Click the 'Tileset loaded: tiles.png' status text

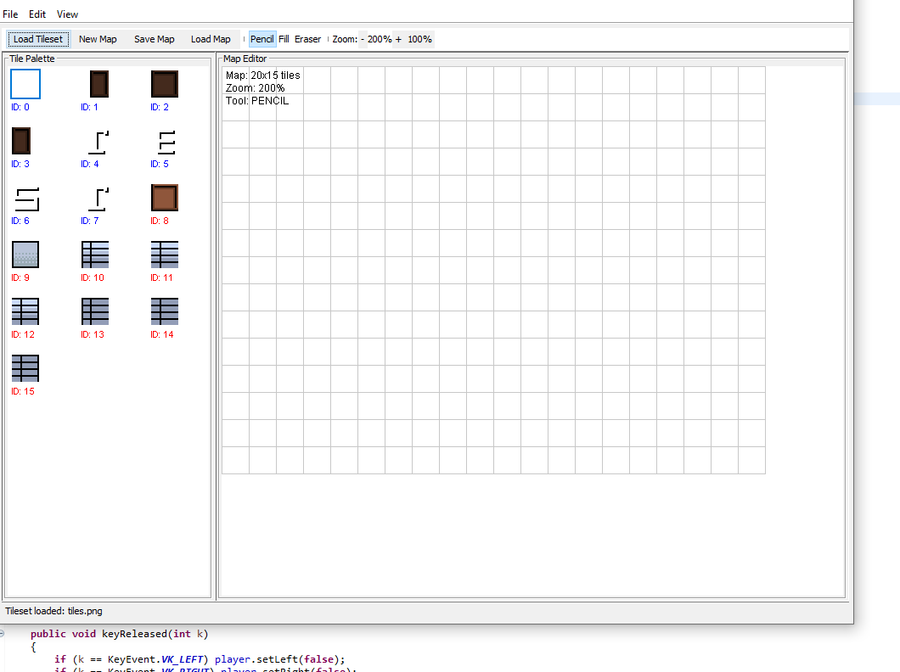[x=54, y=611]
